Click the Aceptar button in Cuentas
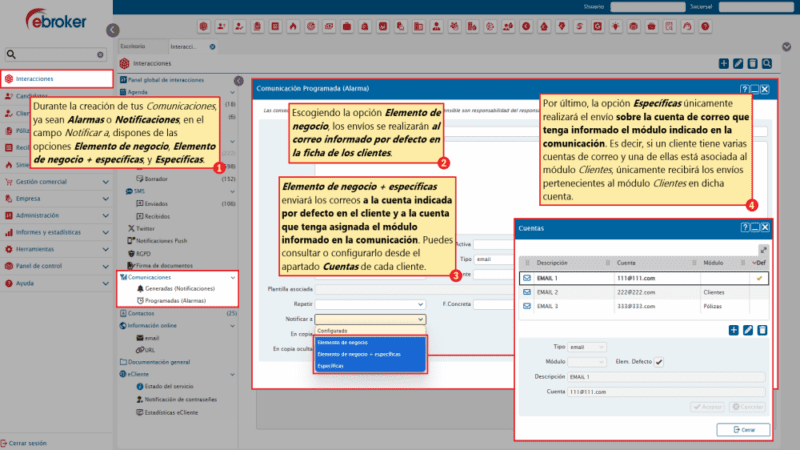The width and height of the screenshot is (800, 450). (708, 407)
